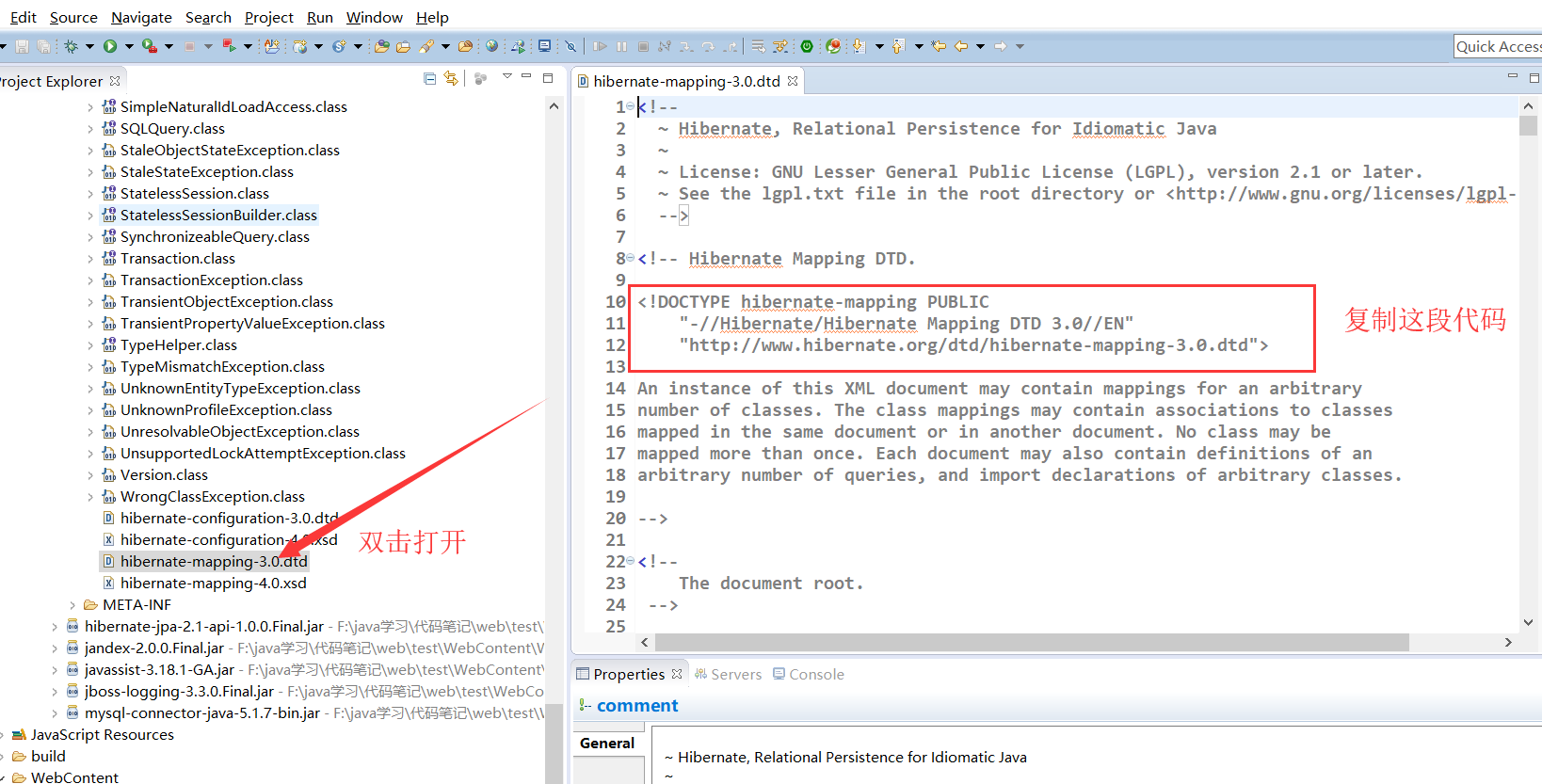Start debugging with the bug icon
The width and height of the screenshot is (1542, 784).
tap(71, 46)
